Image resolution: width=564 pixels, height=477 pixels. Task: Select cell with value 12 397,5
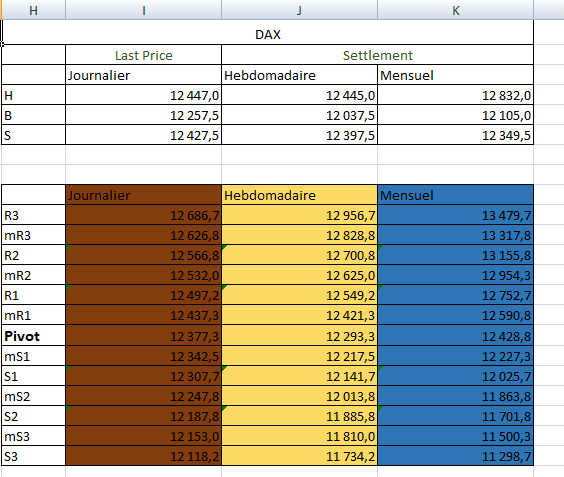coord(299,135)
